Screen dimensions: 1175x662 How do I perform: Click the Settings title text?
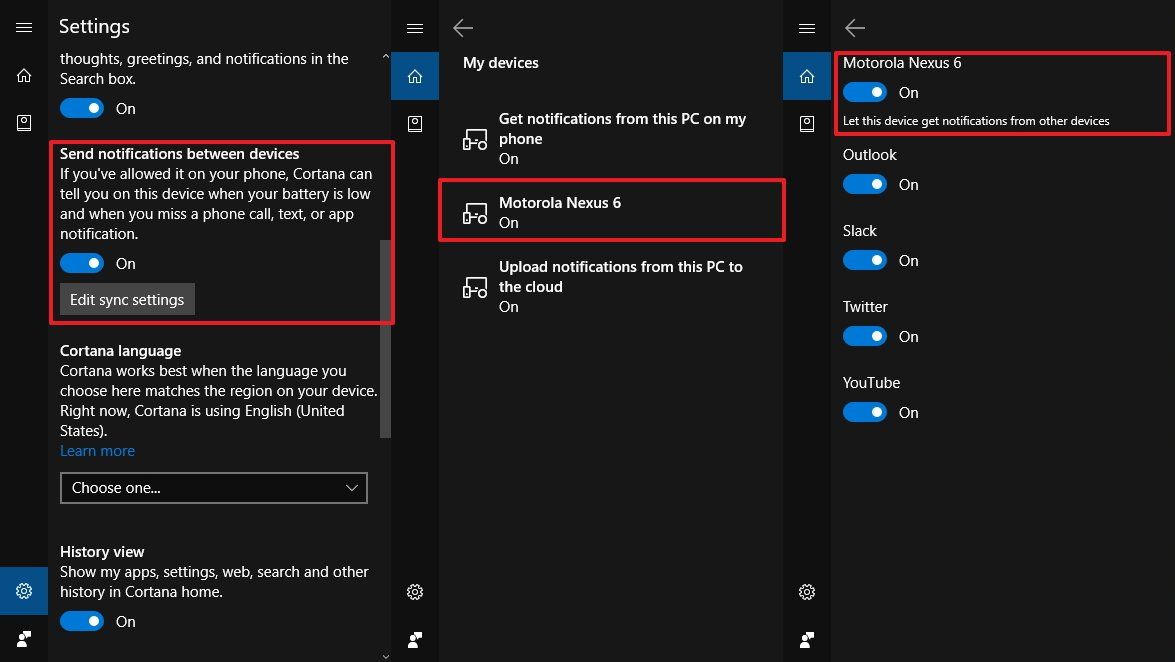94,26
